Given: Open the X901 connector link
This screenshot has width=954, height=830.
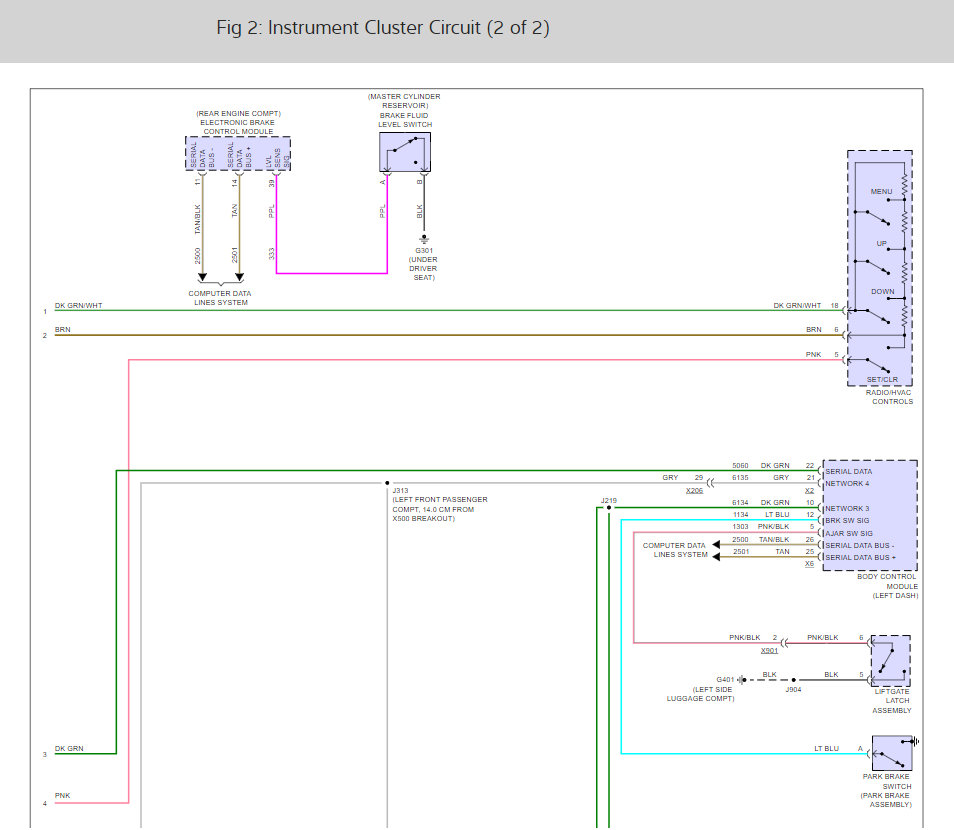Looking at the screenshot, I should click(x=768, y=650).
